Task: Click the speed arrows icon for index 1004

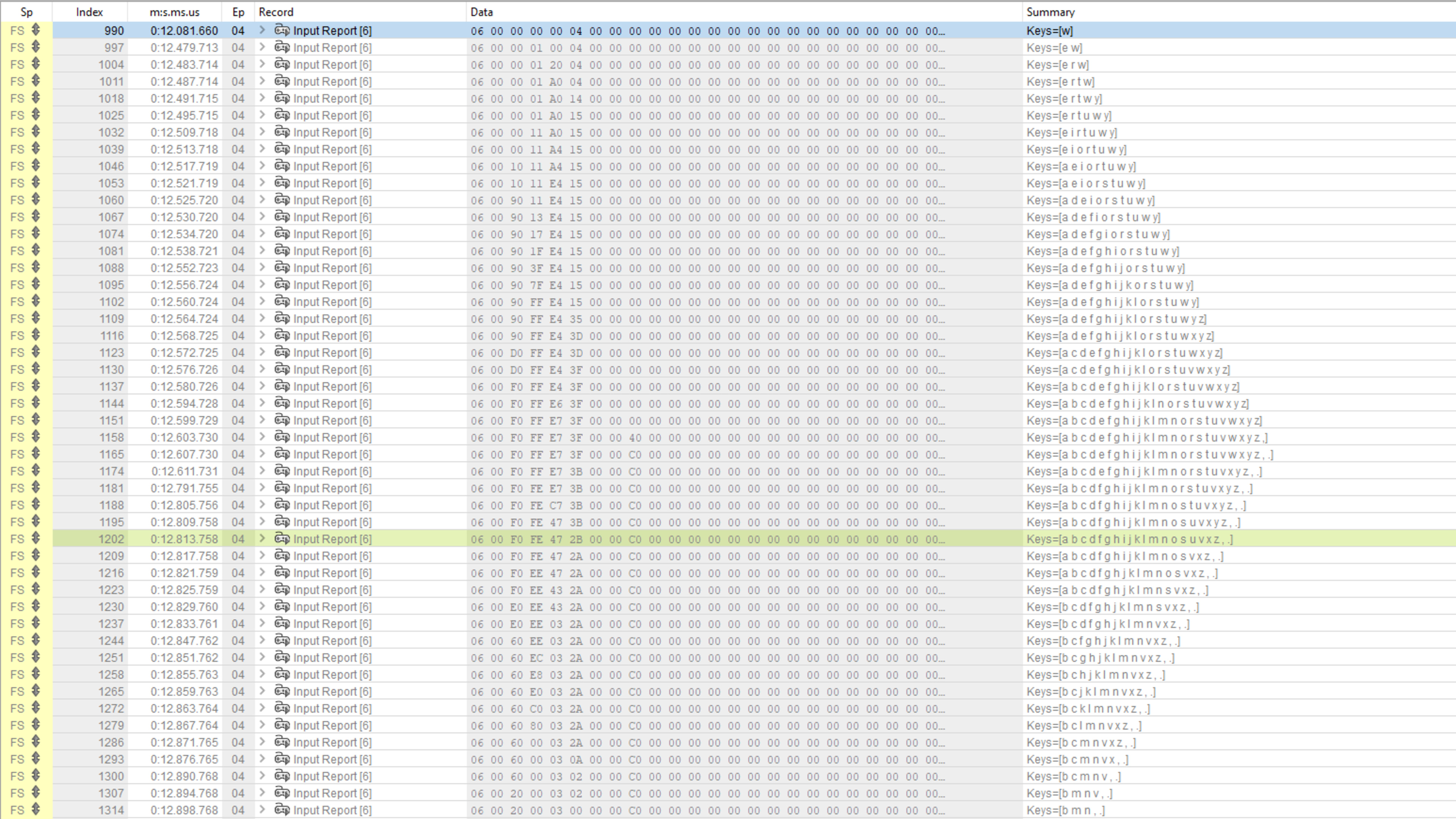Action: [x=36, y=64]
